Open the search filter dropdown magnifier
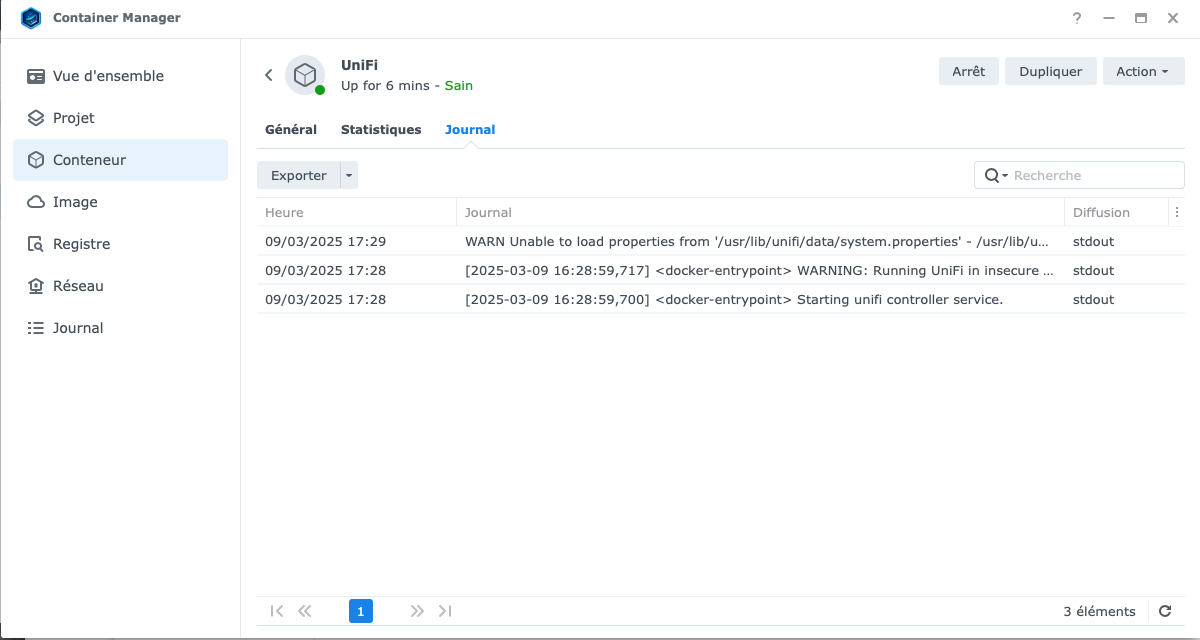Image resolution: width=1200 pixels, height=640 pixels. pos(995,175)
